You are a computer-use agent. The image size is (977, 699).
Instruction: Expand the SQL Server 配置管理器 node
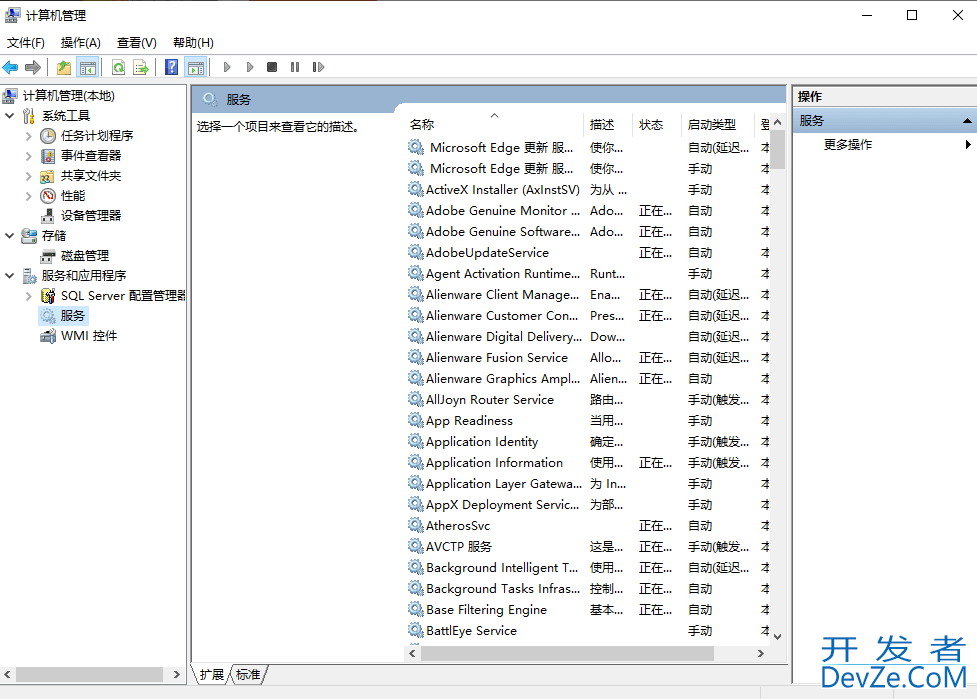[x=28, y=295]
